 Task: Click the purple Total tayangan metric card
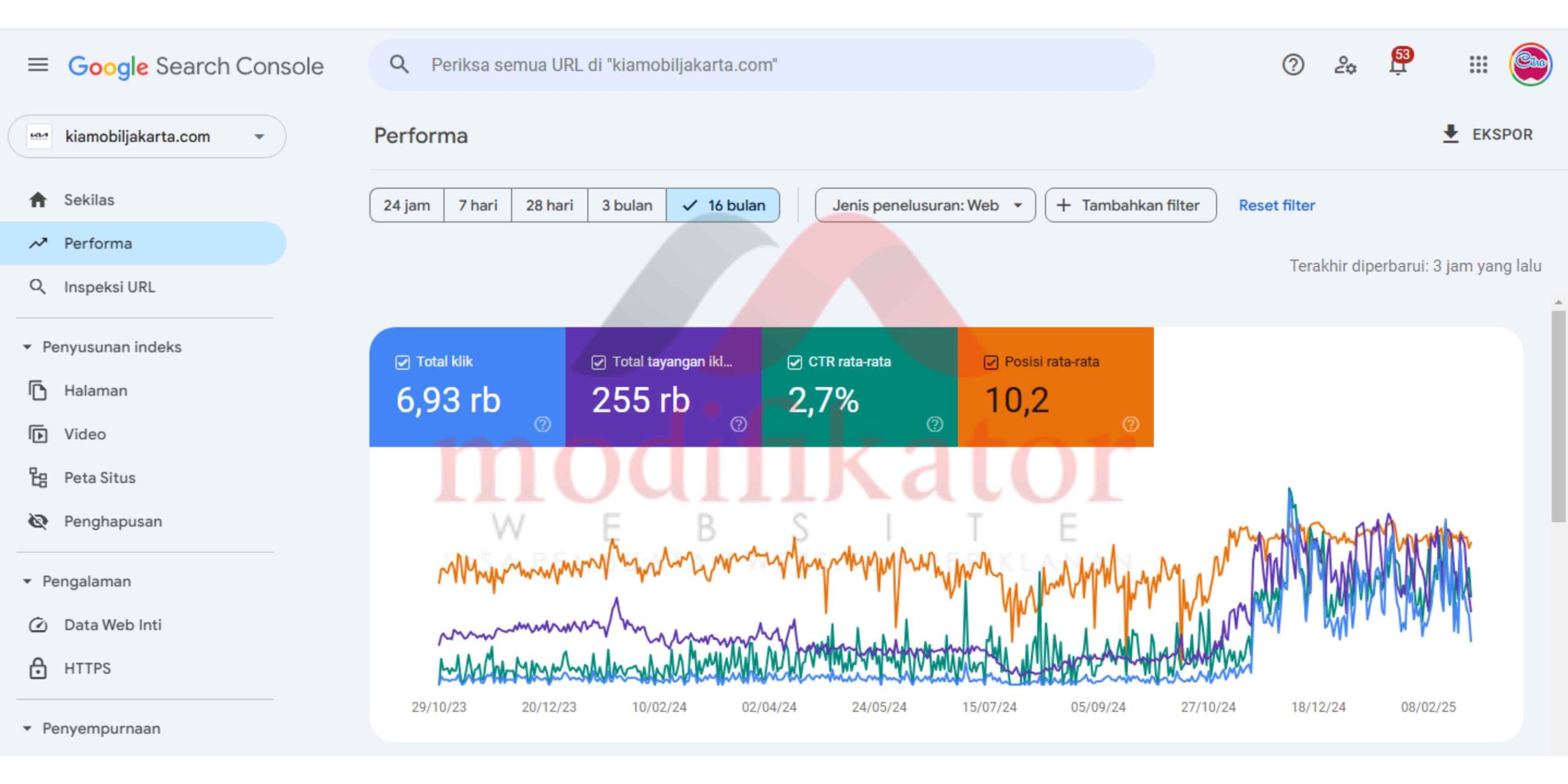pyautogui.click(x=663, y=387)
